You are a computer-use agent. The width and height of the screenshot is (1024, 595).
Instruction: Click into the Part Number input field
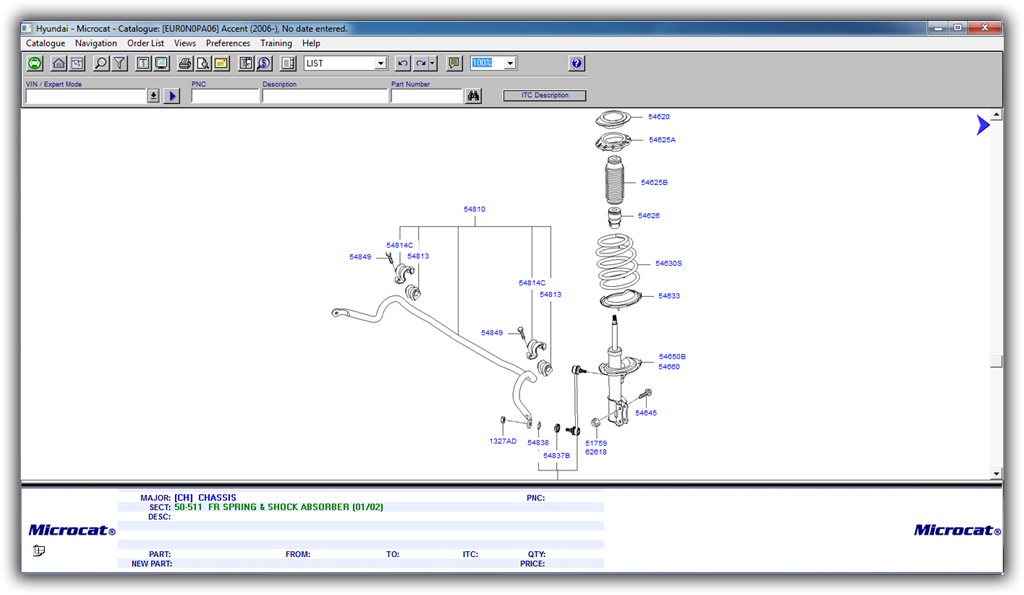(427, 96)
